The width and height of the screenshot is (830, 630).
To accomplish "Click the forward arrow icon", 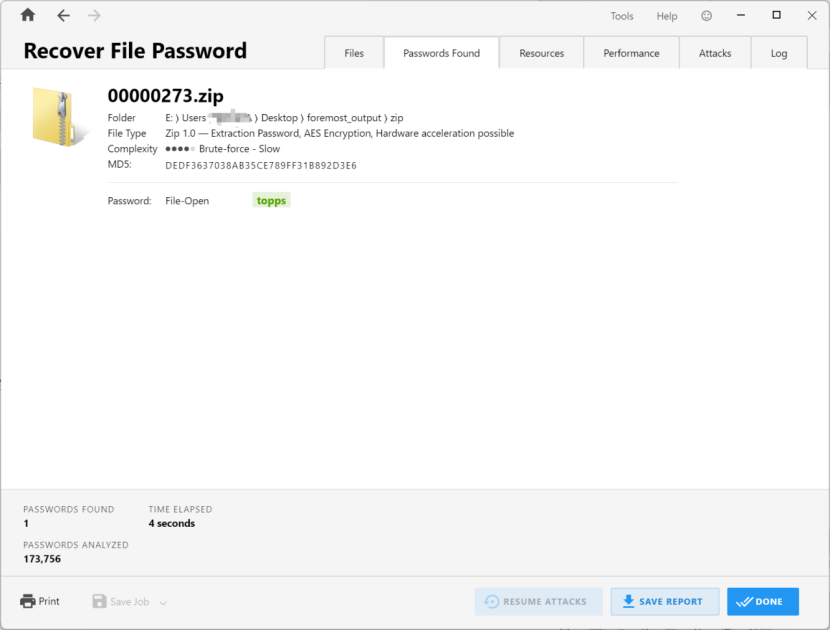I will click(94, 16).
